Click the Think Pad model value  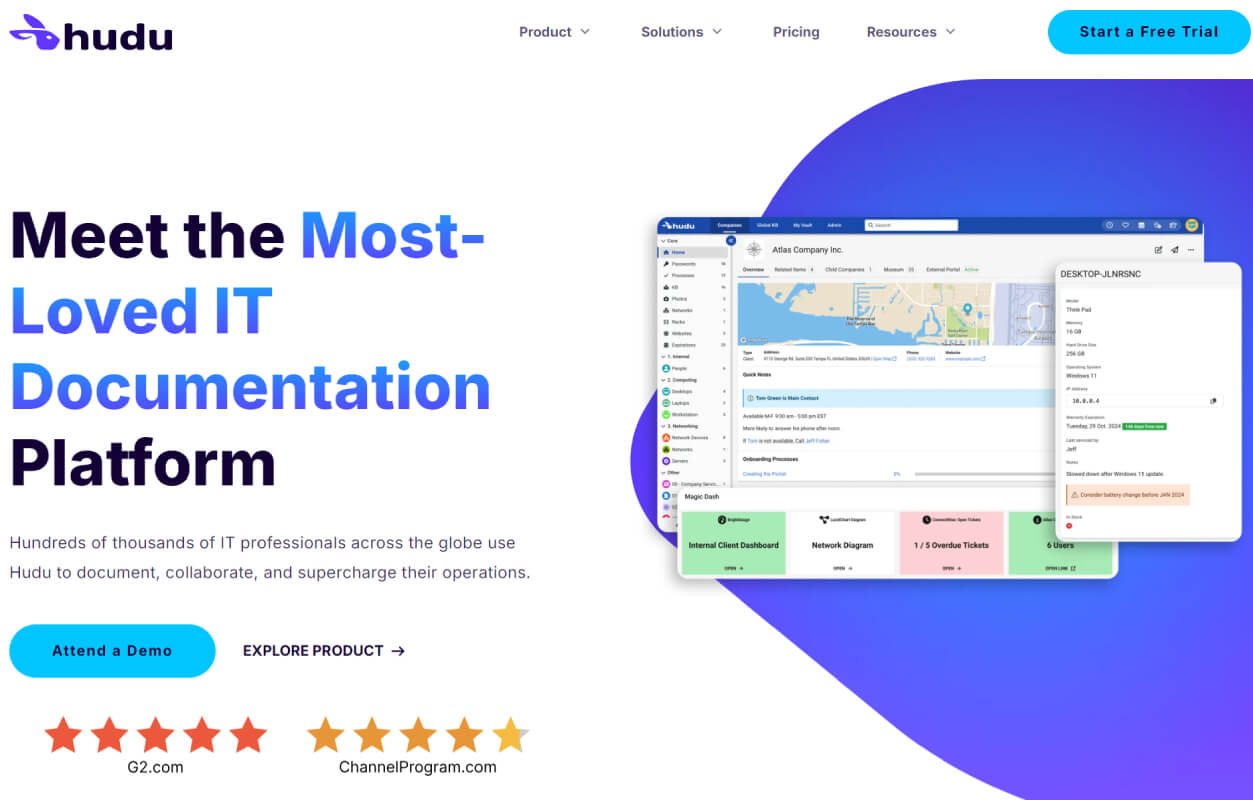click(1078, 310)
